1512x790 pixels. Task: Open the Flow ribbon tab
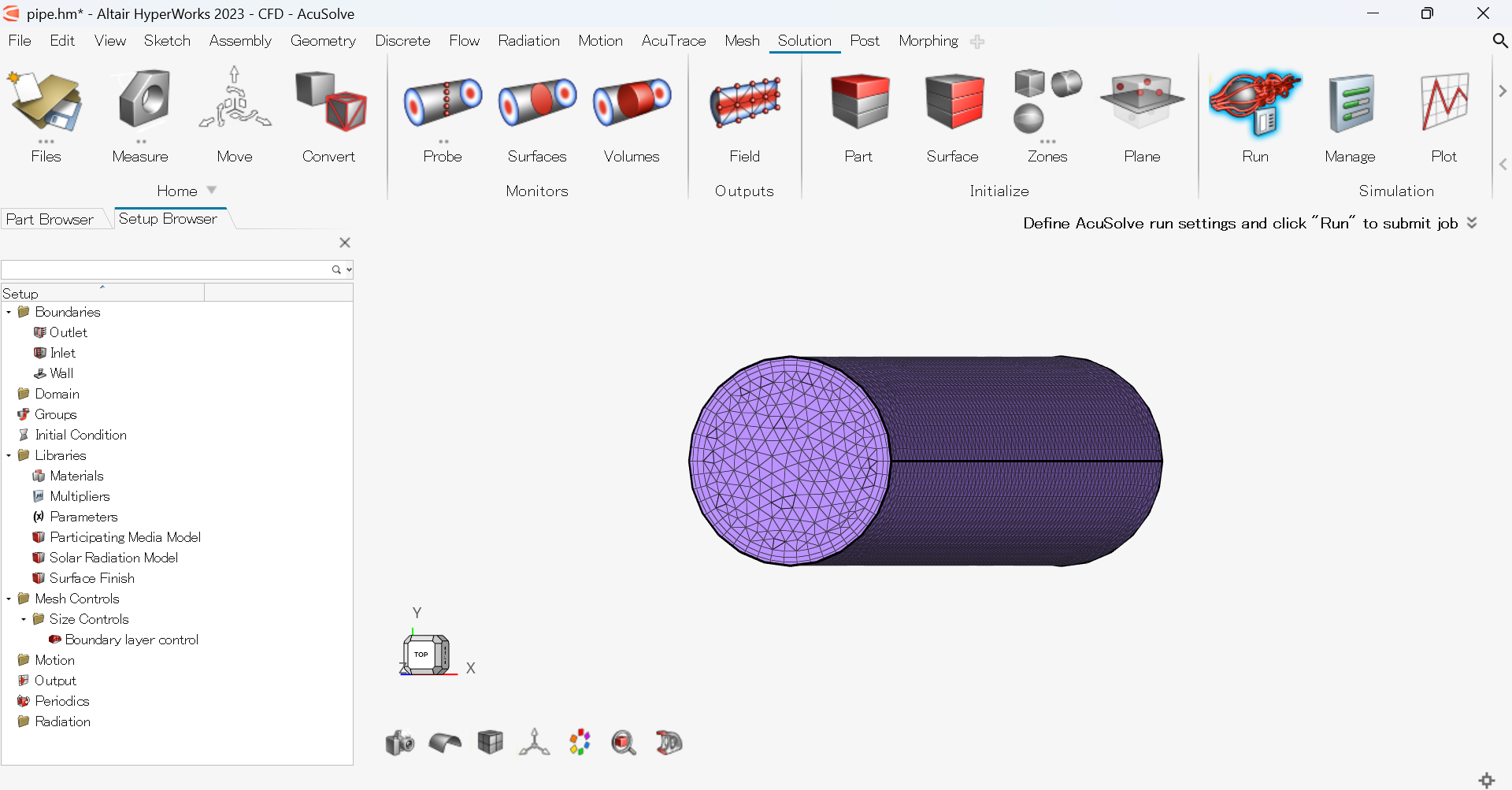[465, 40]
